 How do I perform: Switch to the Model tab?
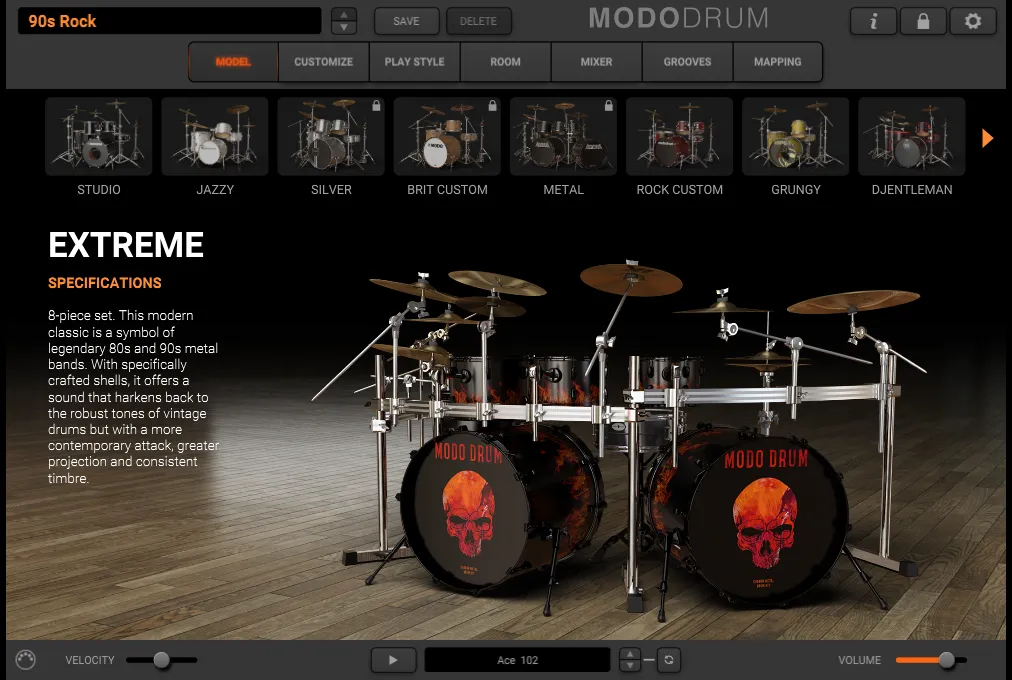point(233,62)
